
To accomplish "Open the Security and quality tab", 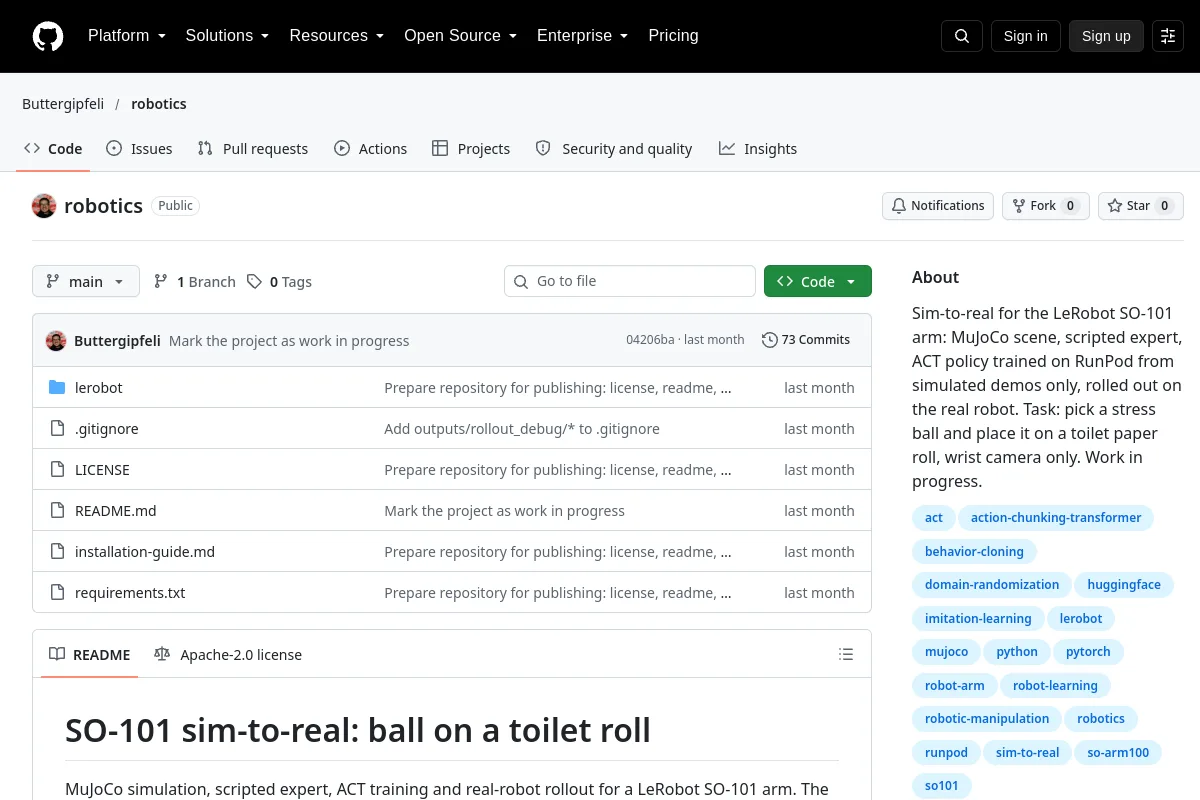I will click(x=614, y=149).
